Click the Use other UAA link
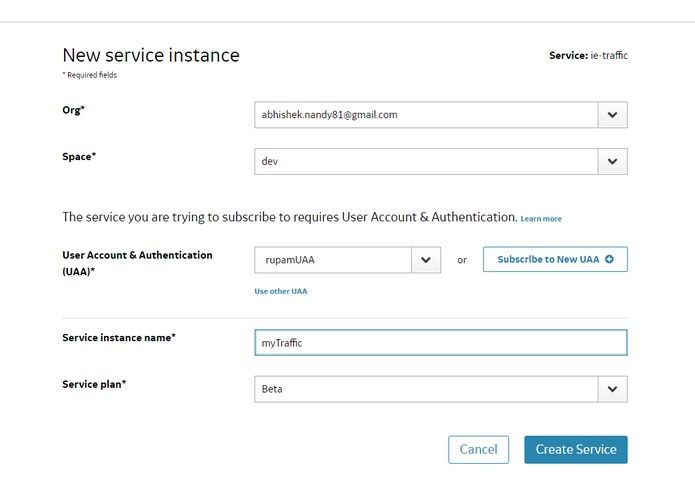 tap(281, 291)
